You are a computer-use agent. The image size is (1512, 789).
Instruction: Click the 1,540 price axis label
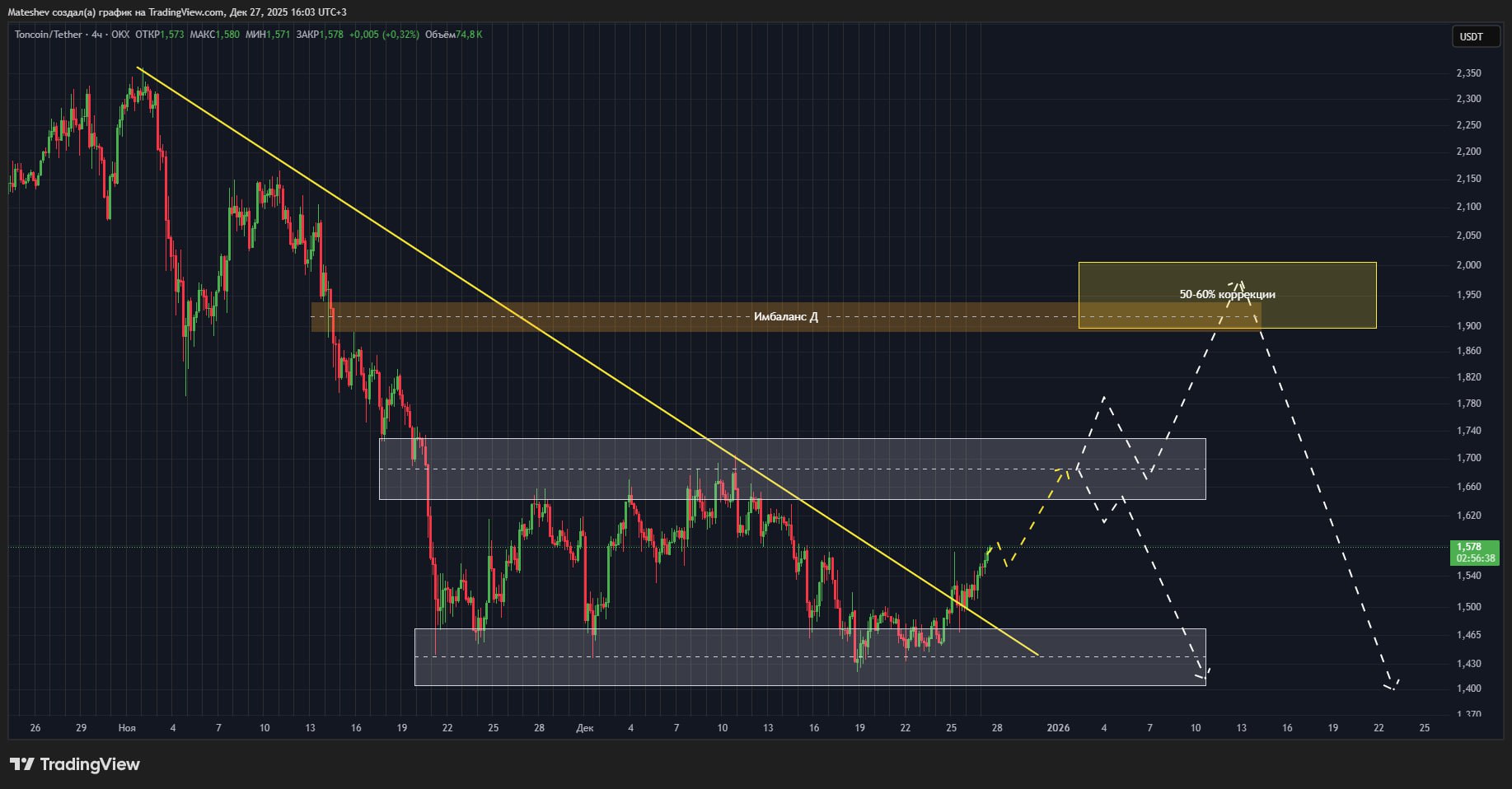tap(1468, 576)
